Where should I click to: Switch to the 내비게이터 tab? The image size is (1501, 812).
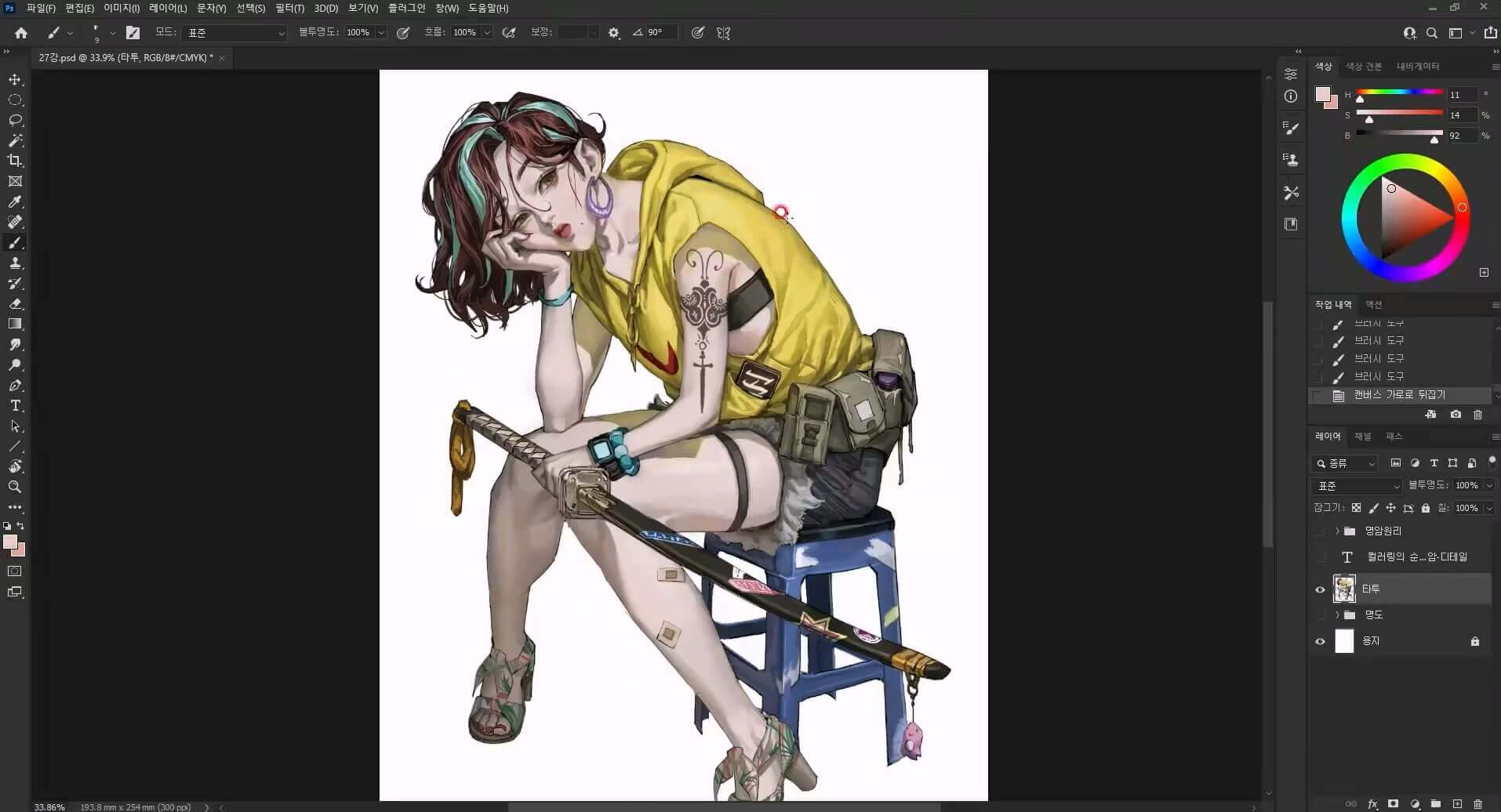(x=1418, y=67)
